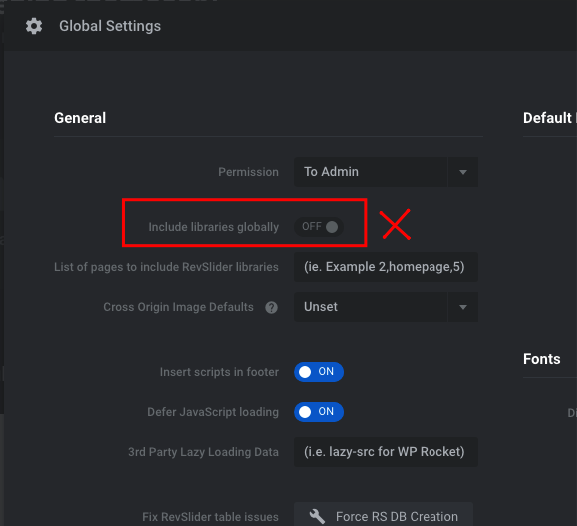Click the Cross Origin Image Defaults label
This screenshot has width=577, height=526.
pos(178,307)
